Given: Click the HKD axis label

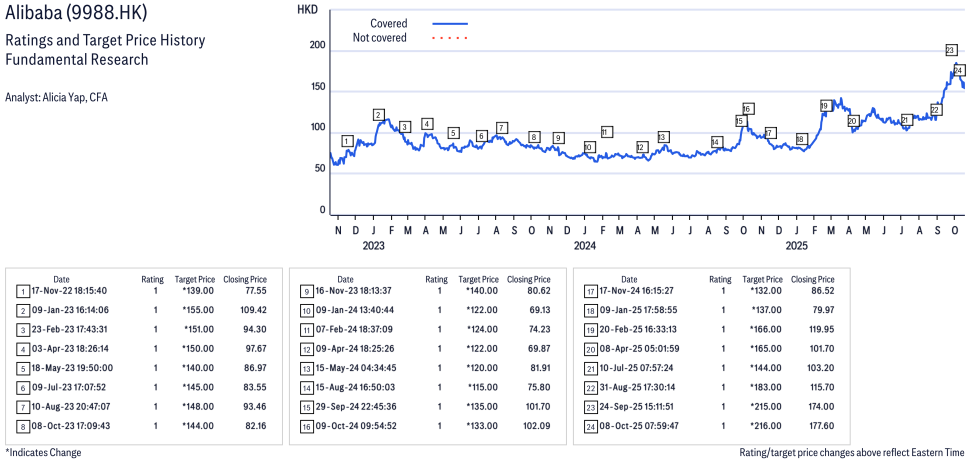Looking at the screenshot, I should point(307,9).
